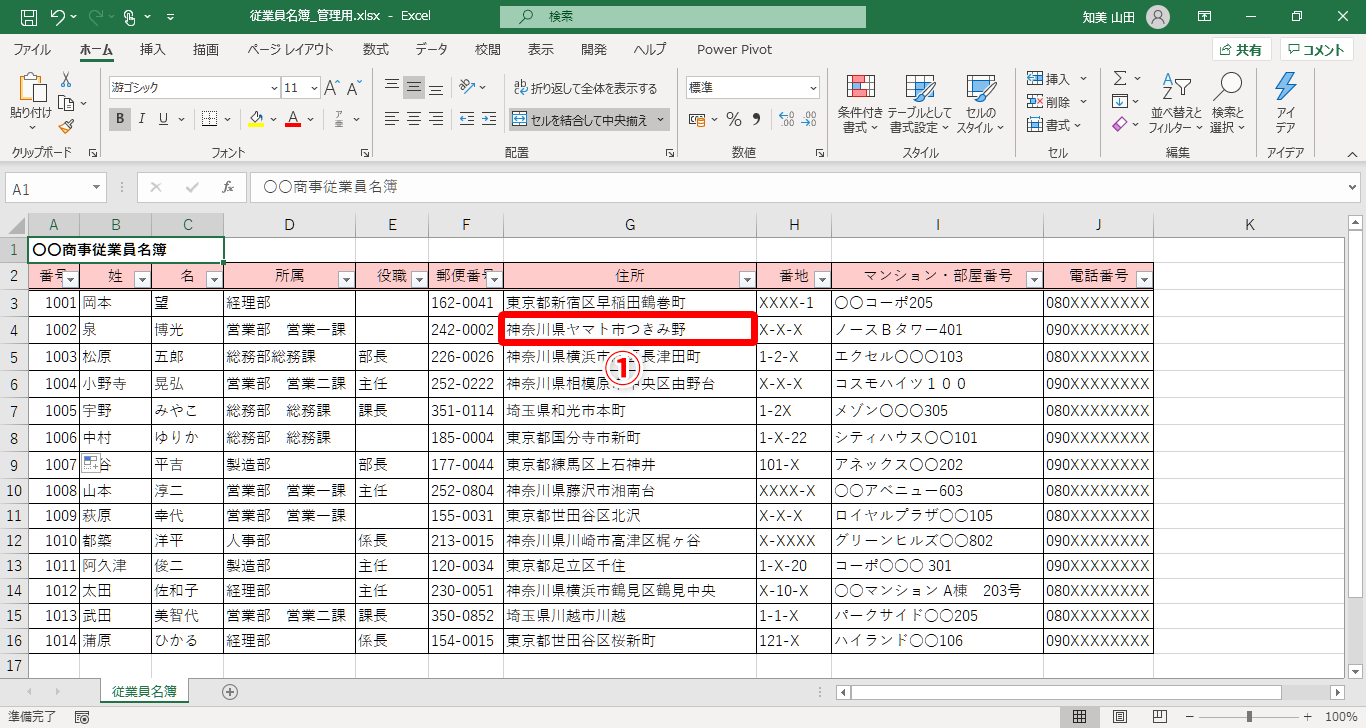Switch to Page Layout view in the status bar
The height and width of the screenshot is (728, 1366).
[1119, 717]
